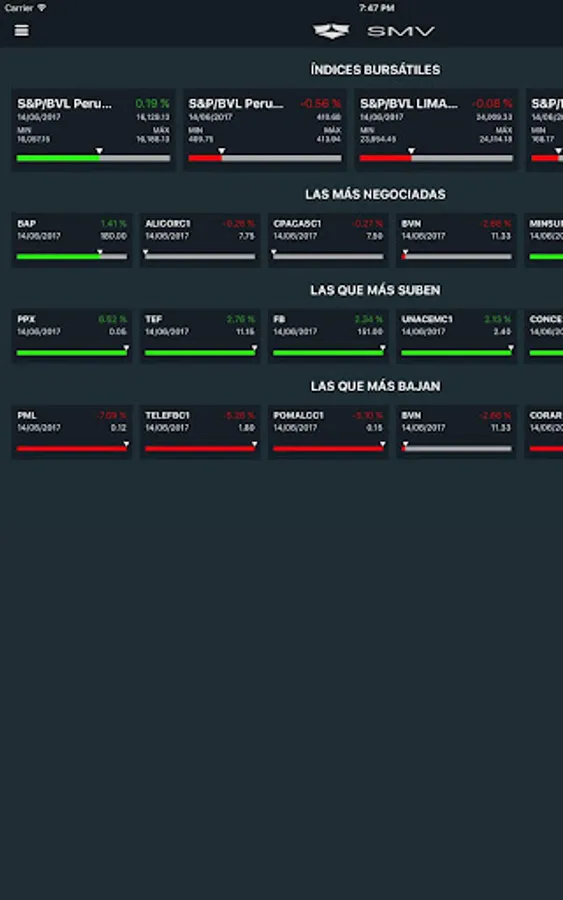Click the SMV title text in the header

[x=401, y=32]
